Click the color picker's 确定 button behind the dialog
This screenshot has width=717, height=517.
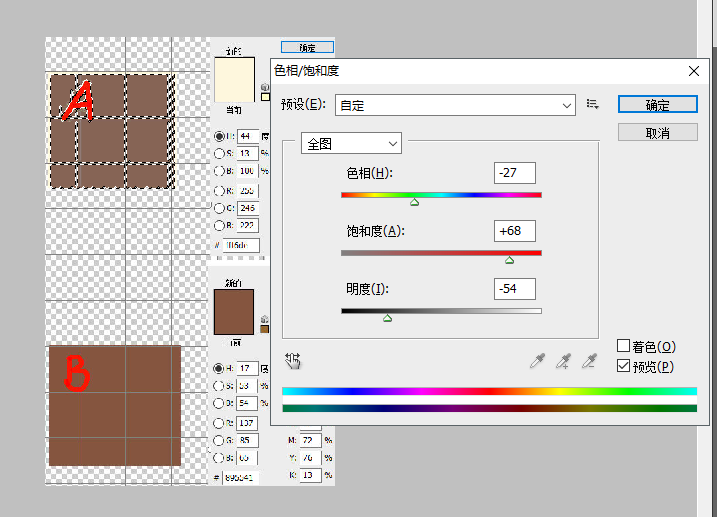307,48
